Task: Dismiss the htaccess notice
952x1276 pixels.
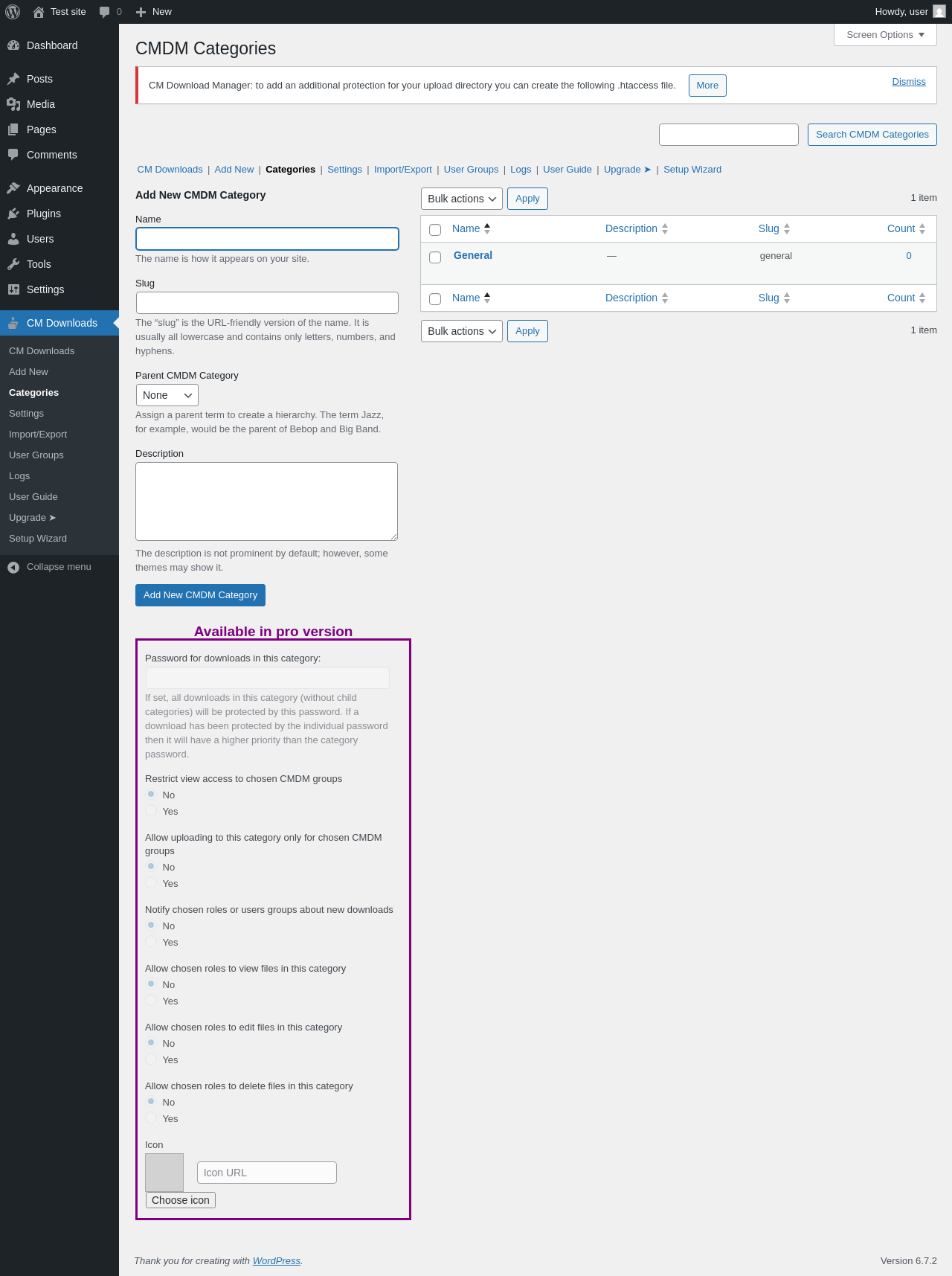Action: tap(909, 82)
